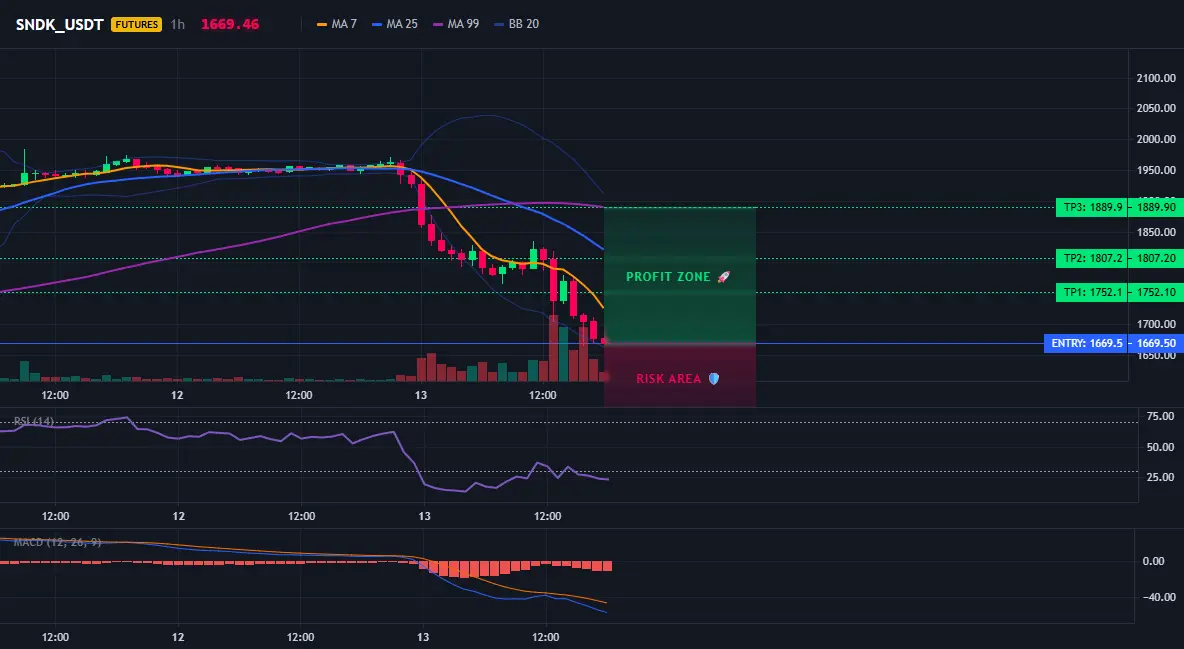This screenshot has width=1184, height=649.
Task: Click the PROFIT ZONE text
Action: pos(668,277)
